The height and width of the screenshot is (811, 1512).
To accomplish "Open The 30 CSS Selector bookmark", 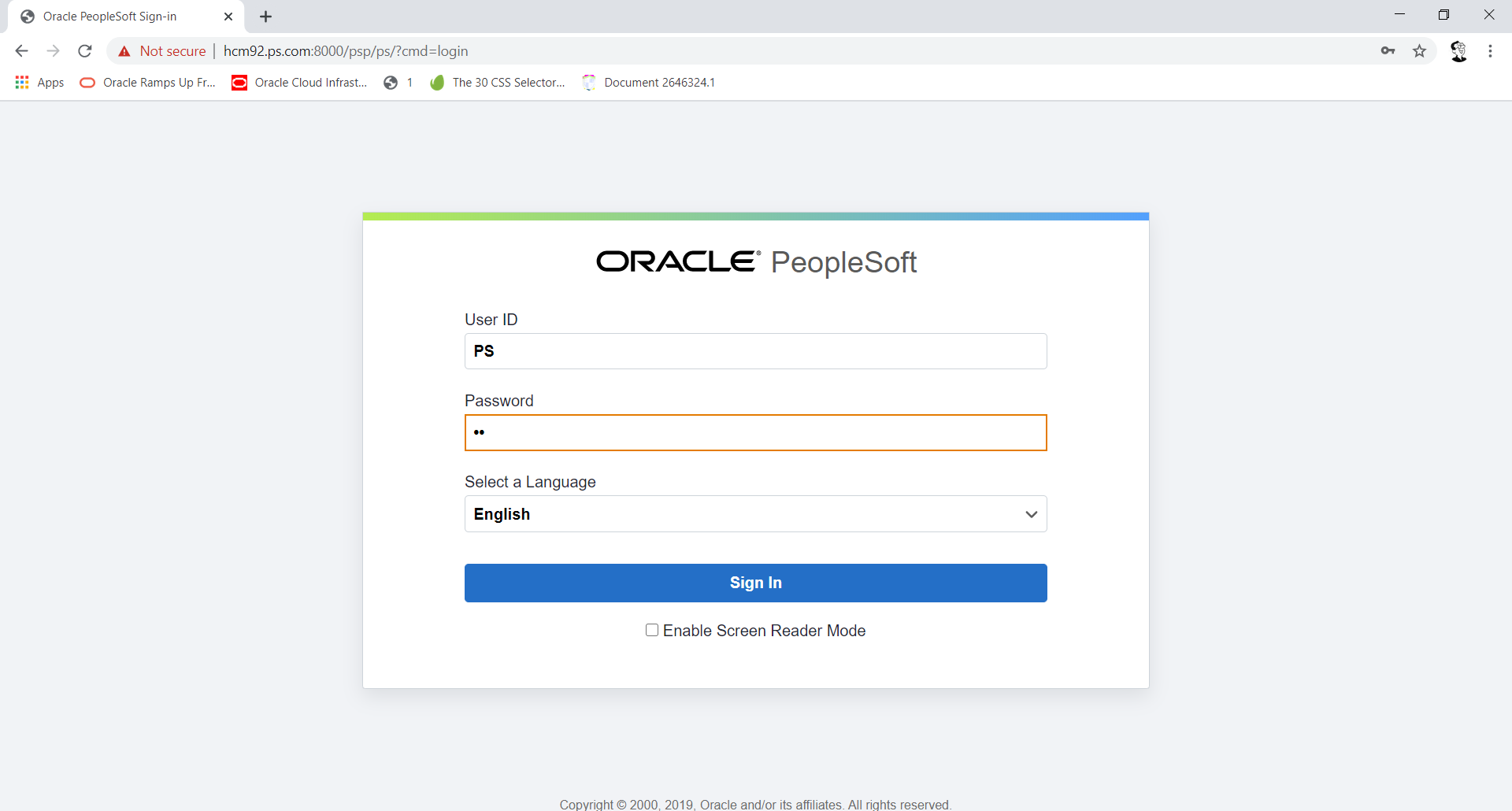I will pyautogui.click(x=498, y=83).
